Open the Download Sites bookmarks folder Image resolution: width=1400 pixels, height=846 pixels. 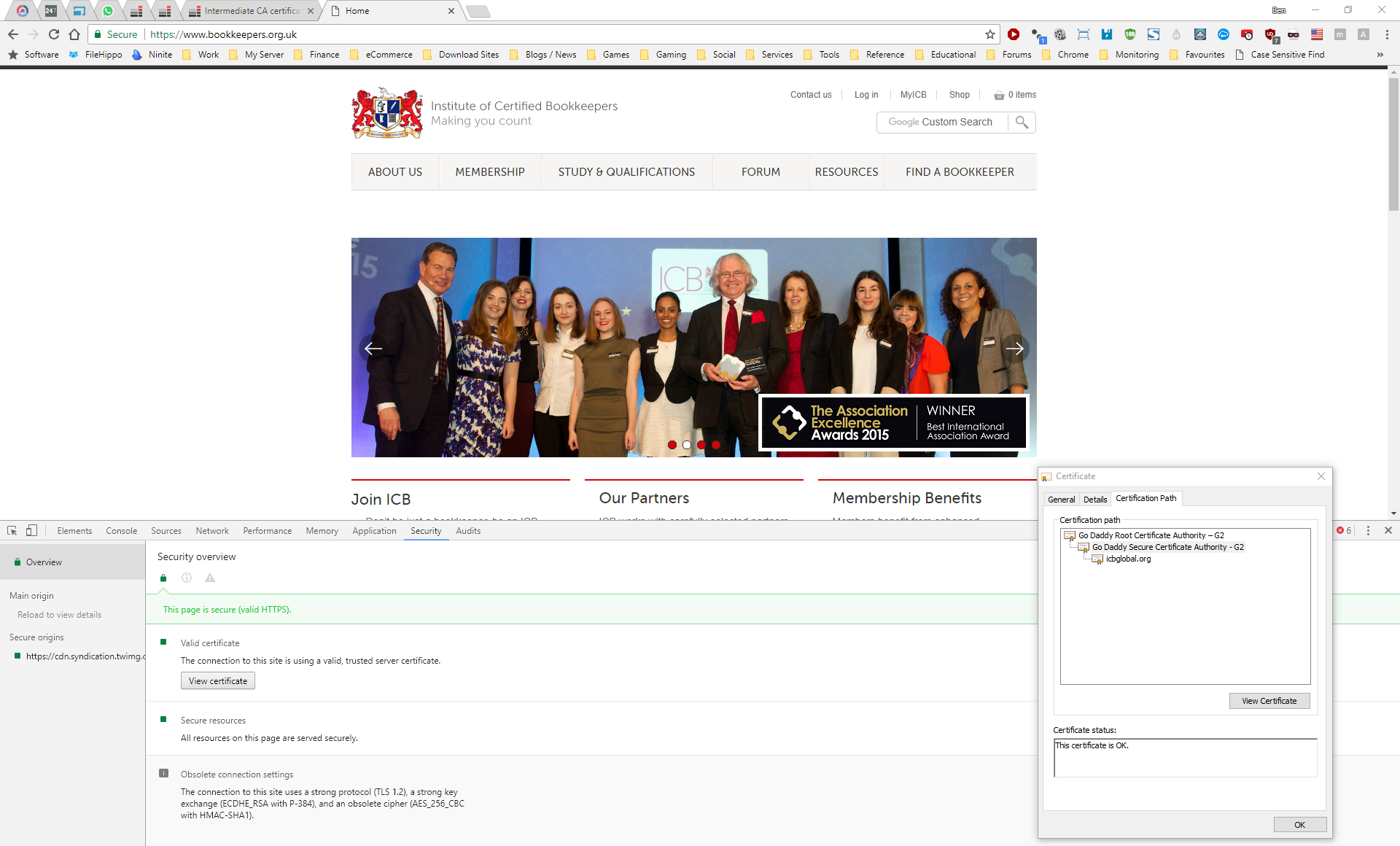(462, 55)
